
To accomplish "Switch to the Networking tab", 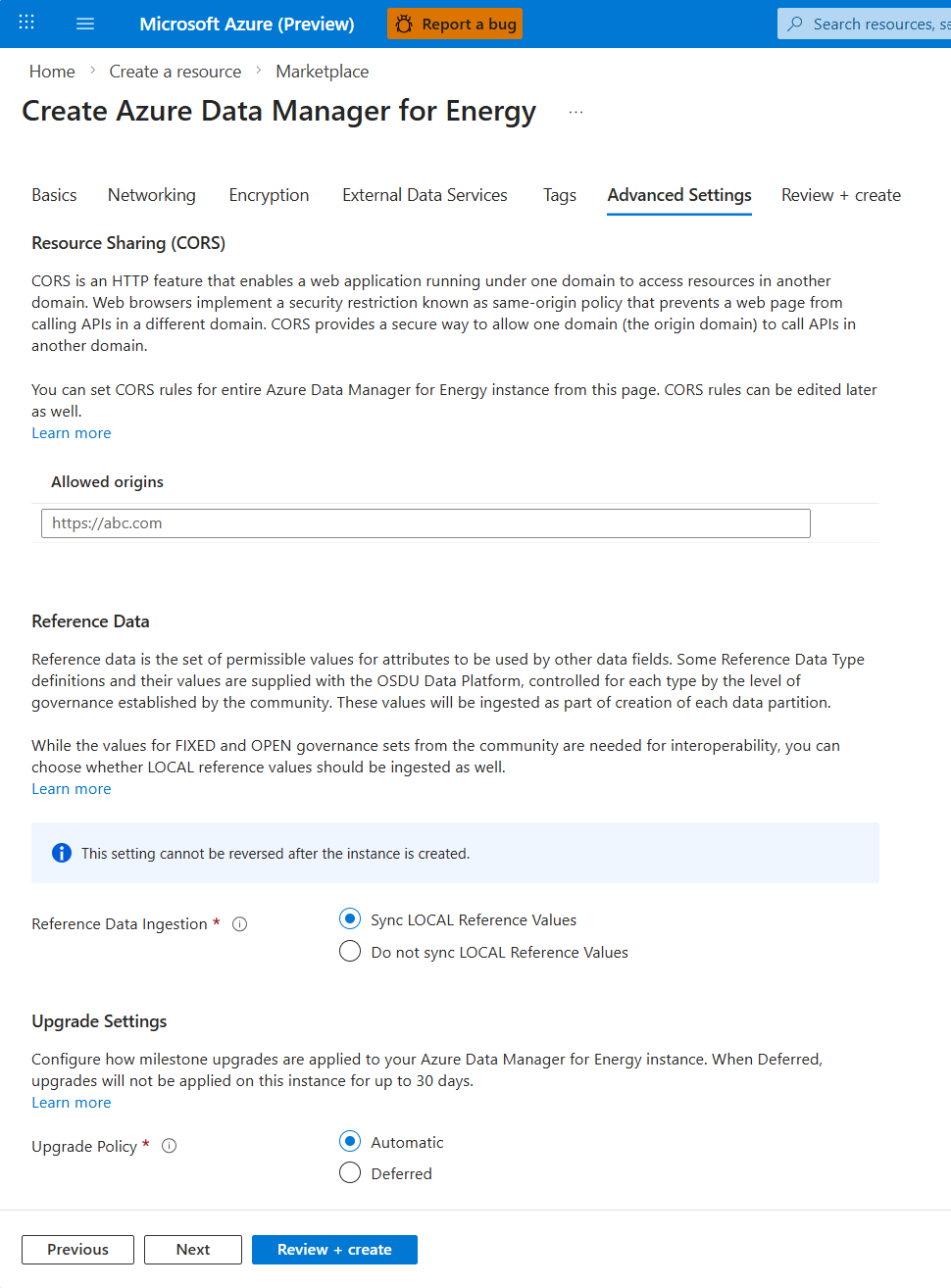I will coord(152,195).
